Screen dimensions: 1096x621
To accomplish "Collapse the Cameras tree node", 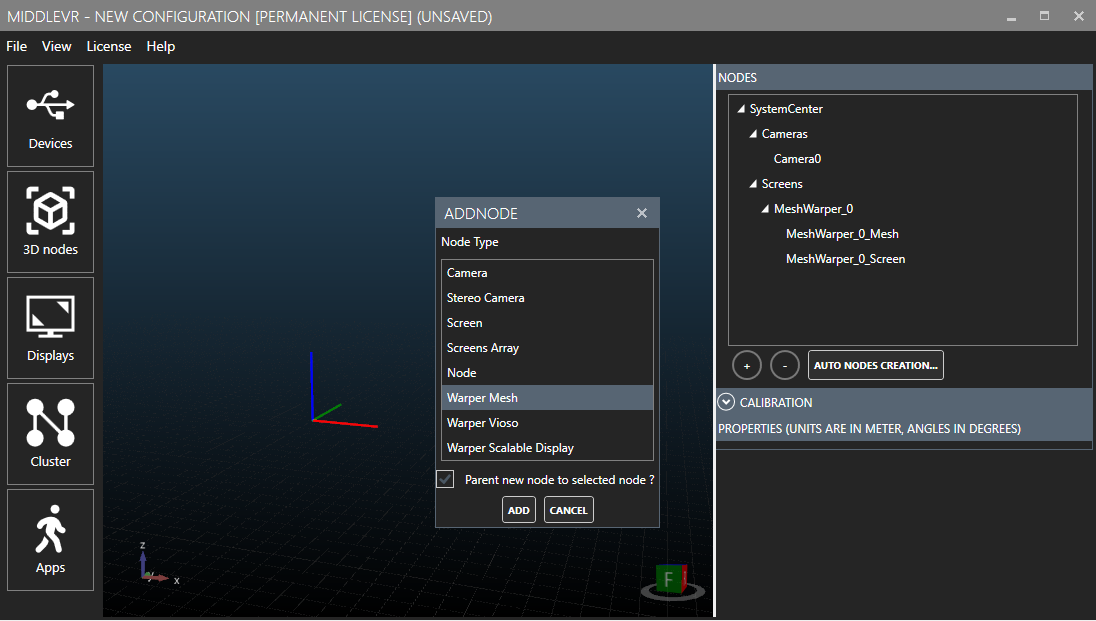I will point(753,134).
